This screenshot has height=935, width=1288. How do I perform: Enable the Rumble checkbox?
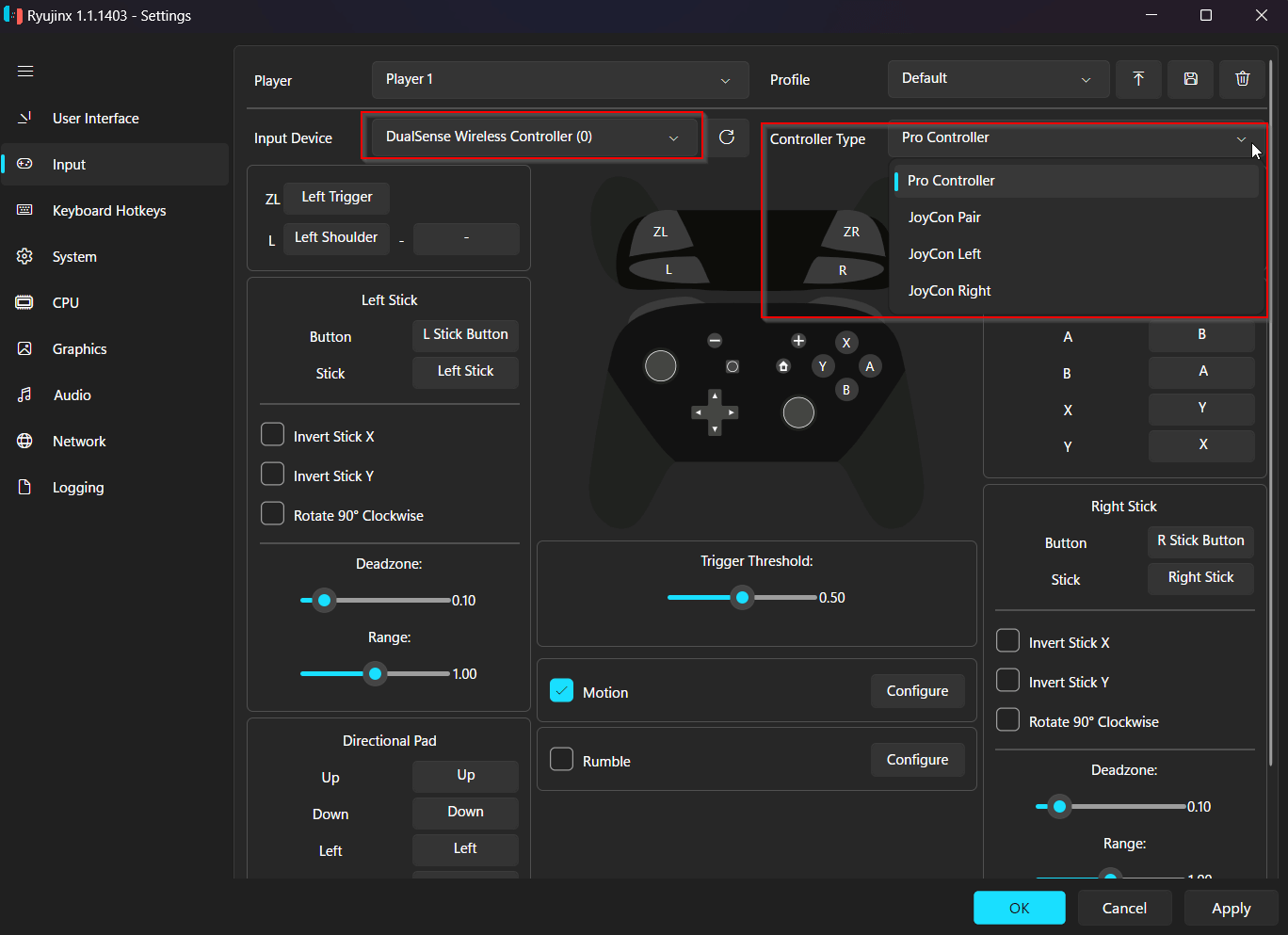coord(561,759)
